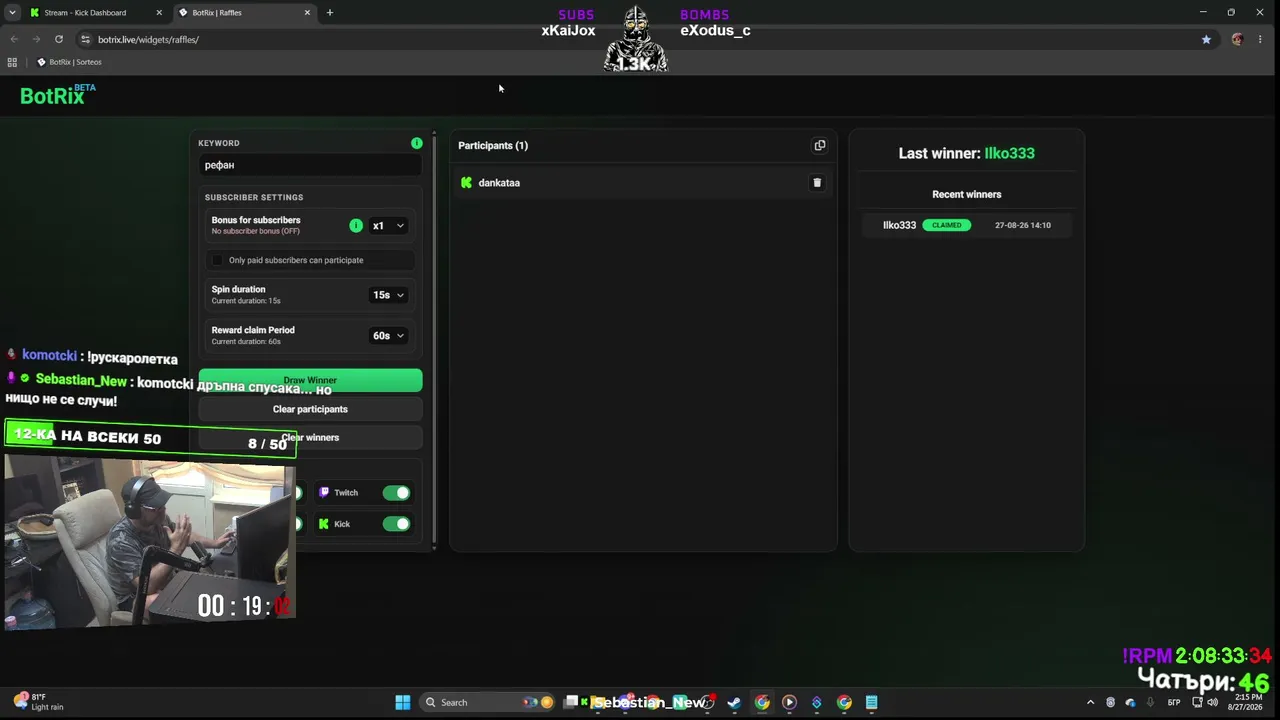Close the BotRix | Raffles tab
1280x720 pixels.
coord(307,13)
